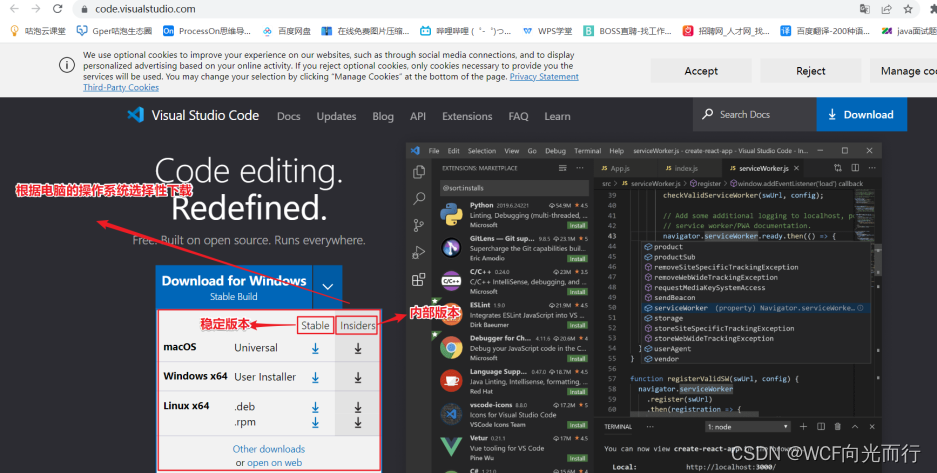Switch to the App.js editor tab
The height and width of the screenshot is (473, 937).
[616, 168]
